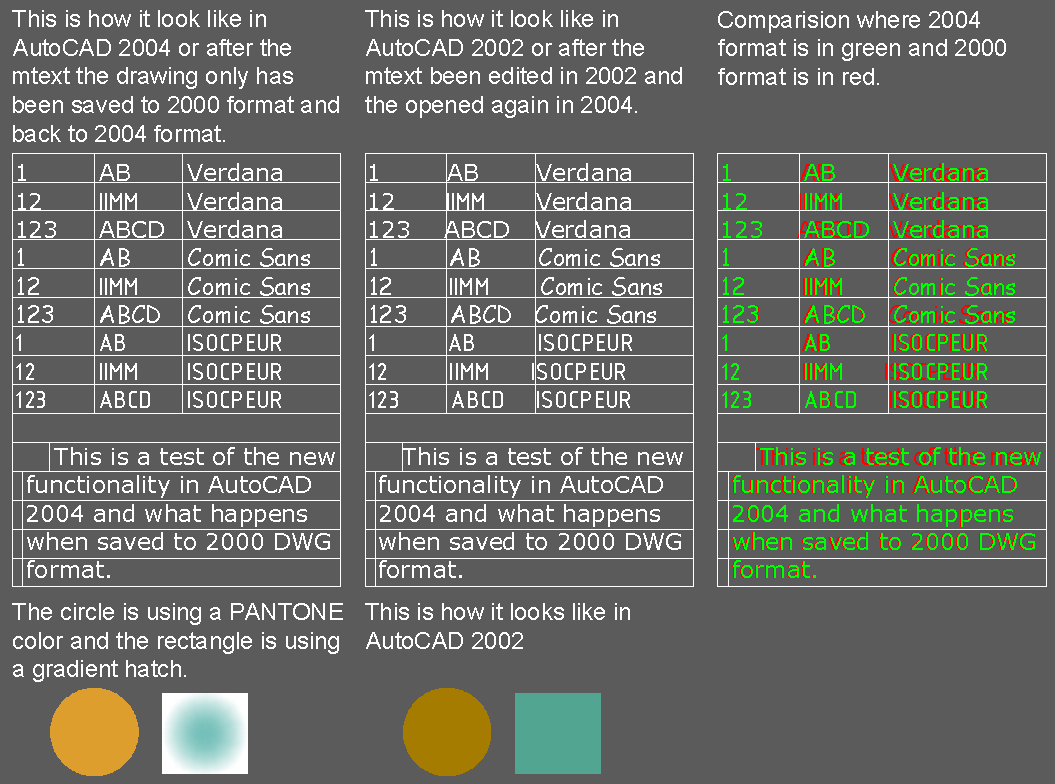1055x784 pixels.
Task: Click "Comic Sans" in AutoCAD 2004 table's "123 ABCD" row
Action: (x=249, y=315)
